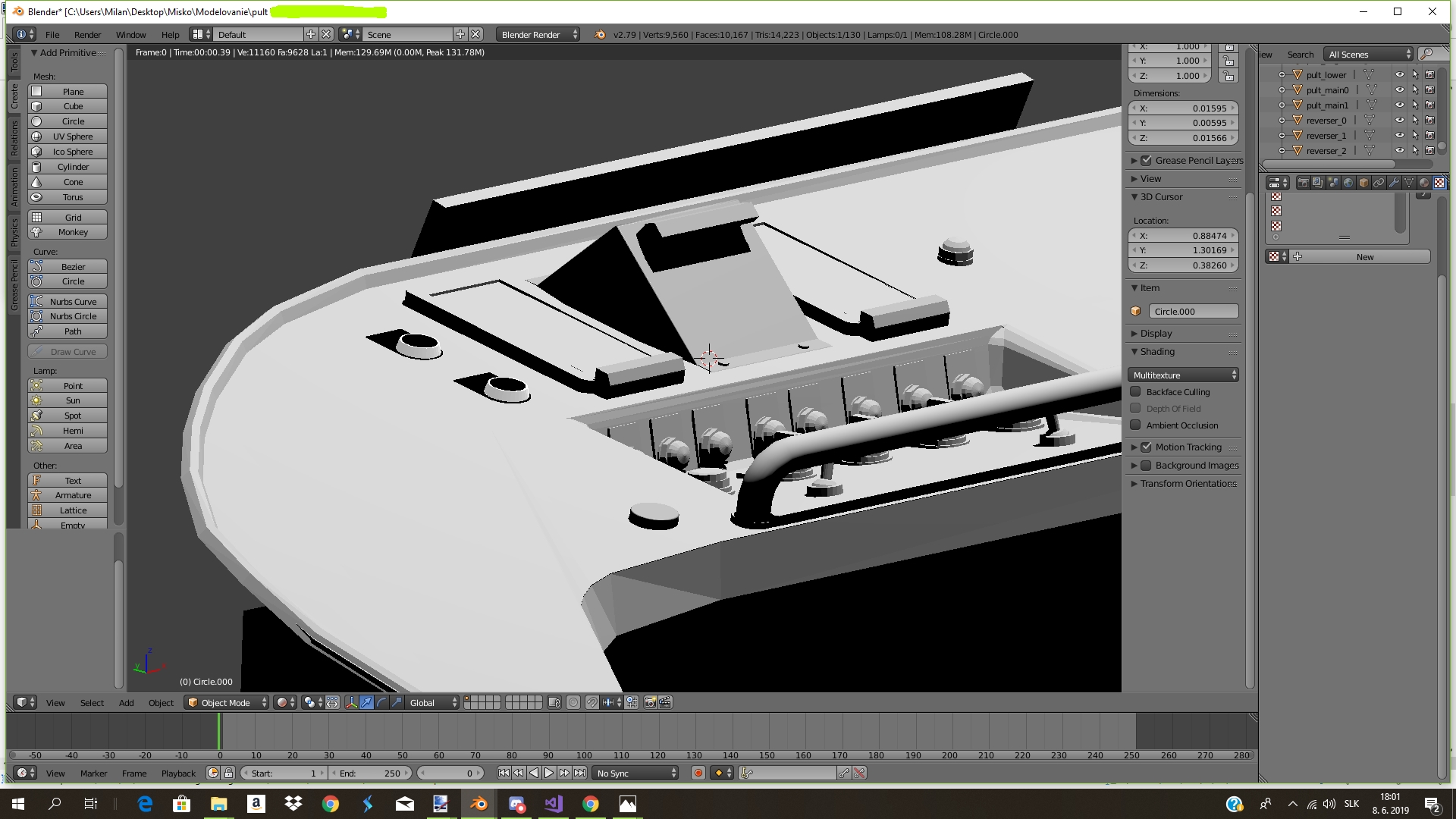Open Blender from the Windows taskbar
The height and width of the screenshot is (819, 1456).
click(479, 804)
